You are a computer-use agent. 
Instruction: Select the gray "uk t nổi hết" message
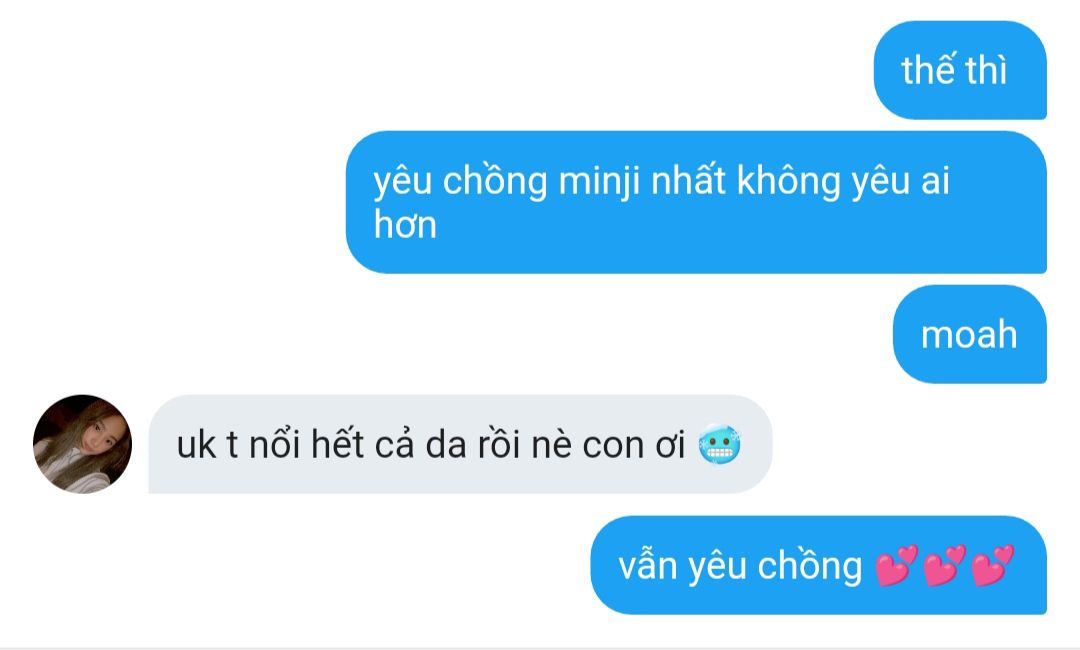pyautogui.click(x=460, y=444)
